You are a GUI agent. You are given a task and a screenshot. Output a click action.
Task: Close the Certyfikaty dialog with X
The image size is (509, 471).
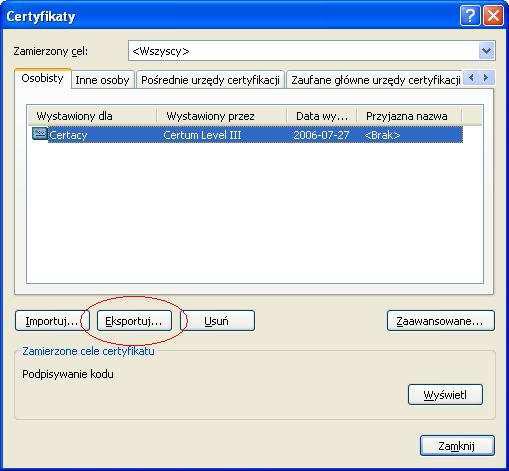tap(493, 15)
